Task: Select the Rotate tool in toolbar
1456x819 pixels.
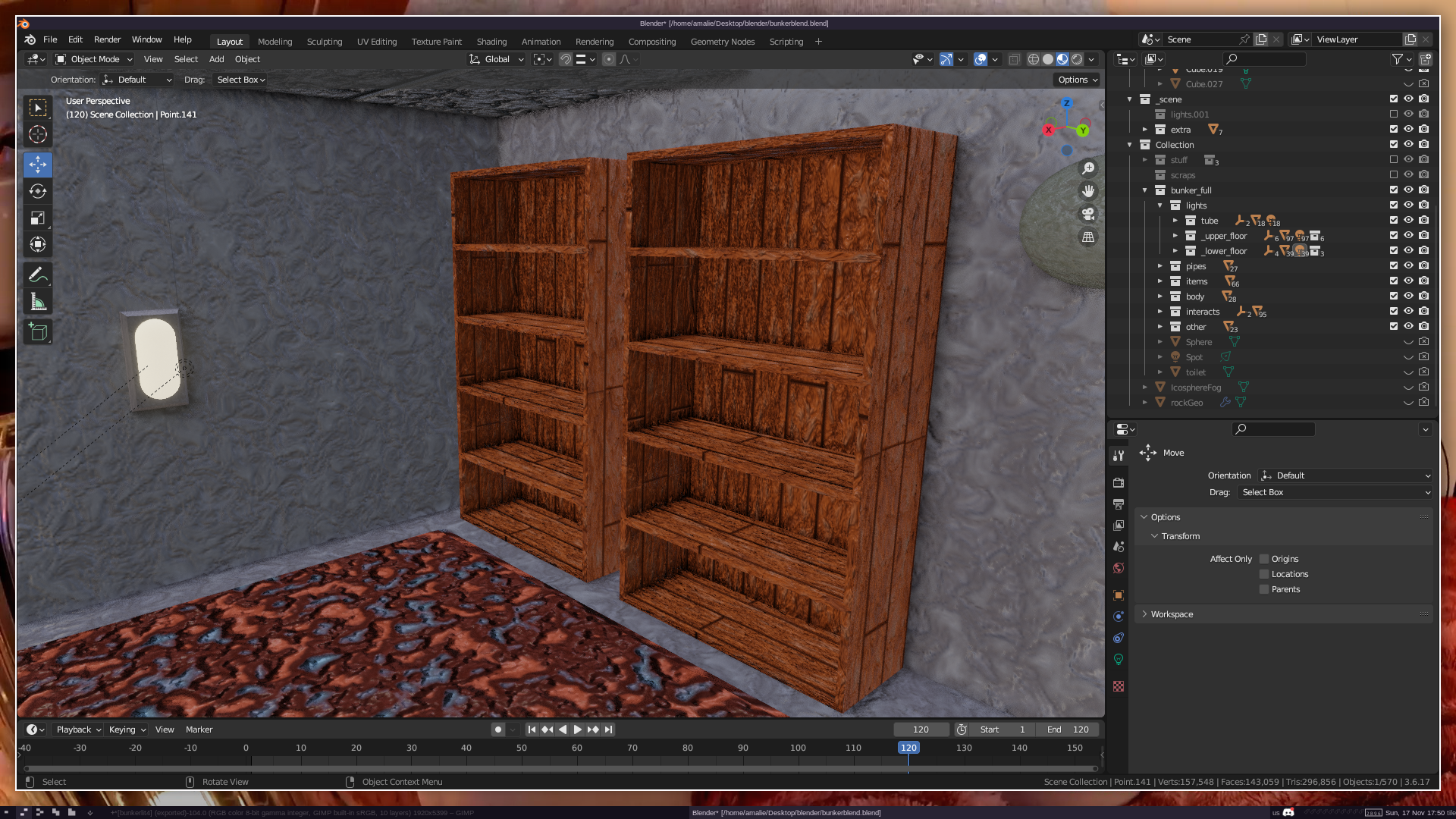Action: tap(38, 191)
